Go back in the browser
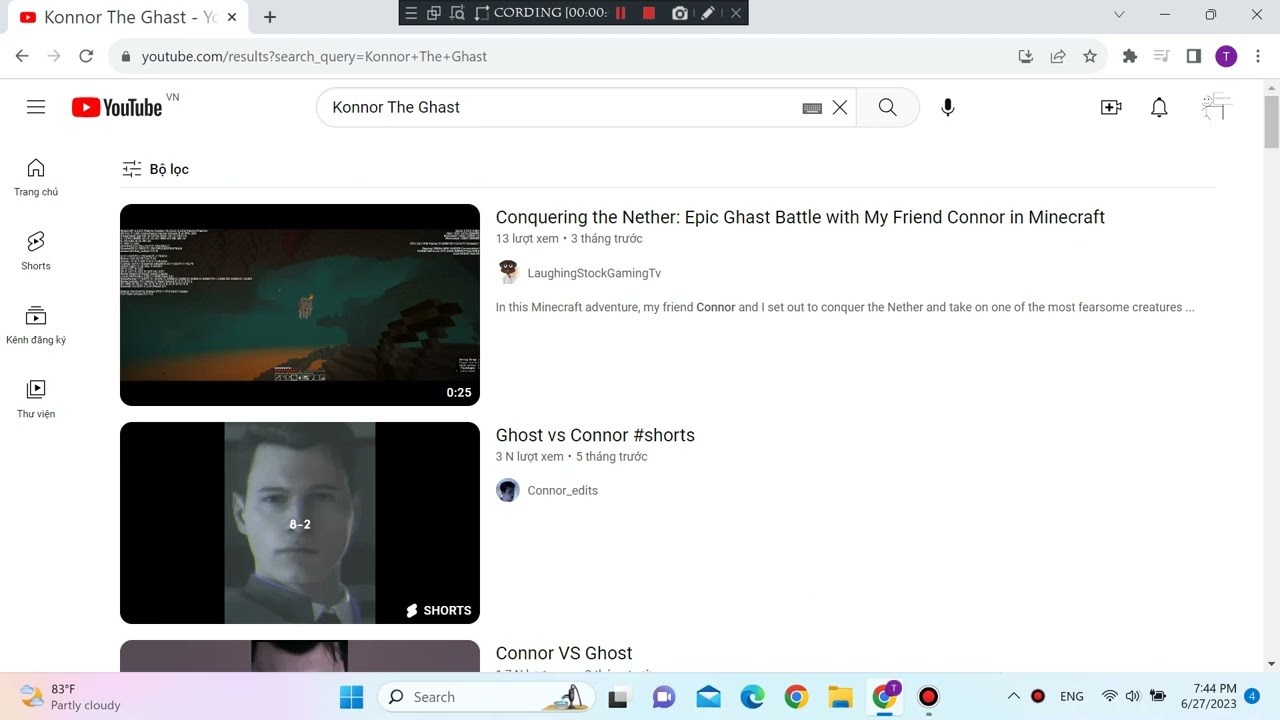This screenshot has width=1280, height=720. [x=22, y=56]
